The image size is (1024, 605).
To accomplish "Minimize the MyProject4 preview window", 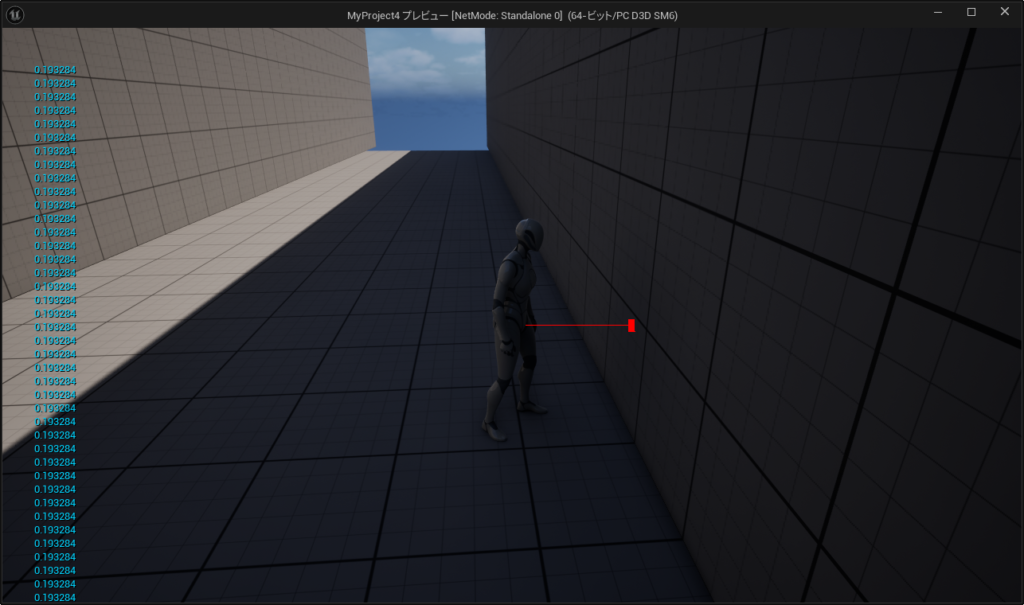I will point(938,13).
